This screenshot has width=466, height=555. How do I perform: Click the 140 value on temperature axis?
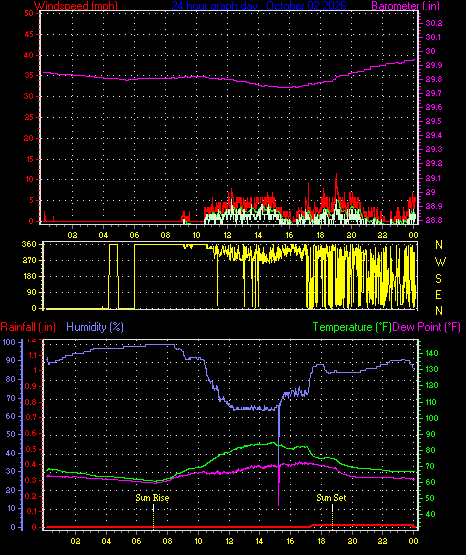(431, 353)
